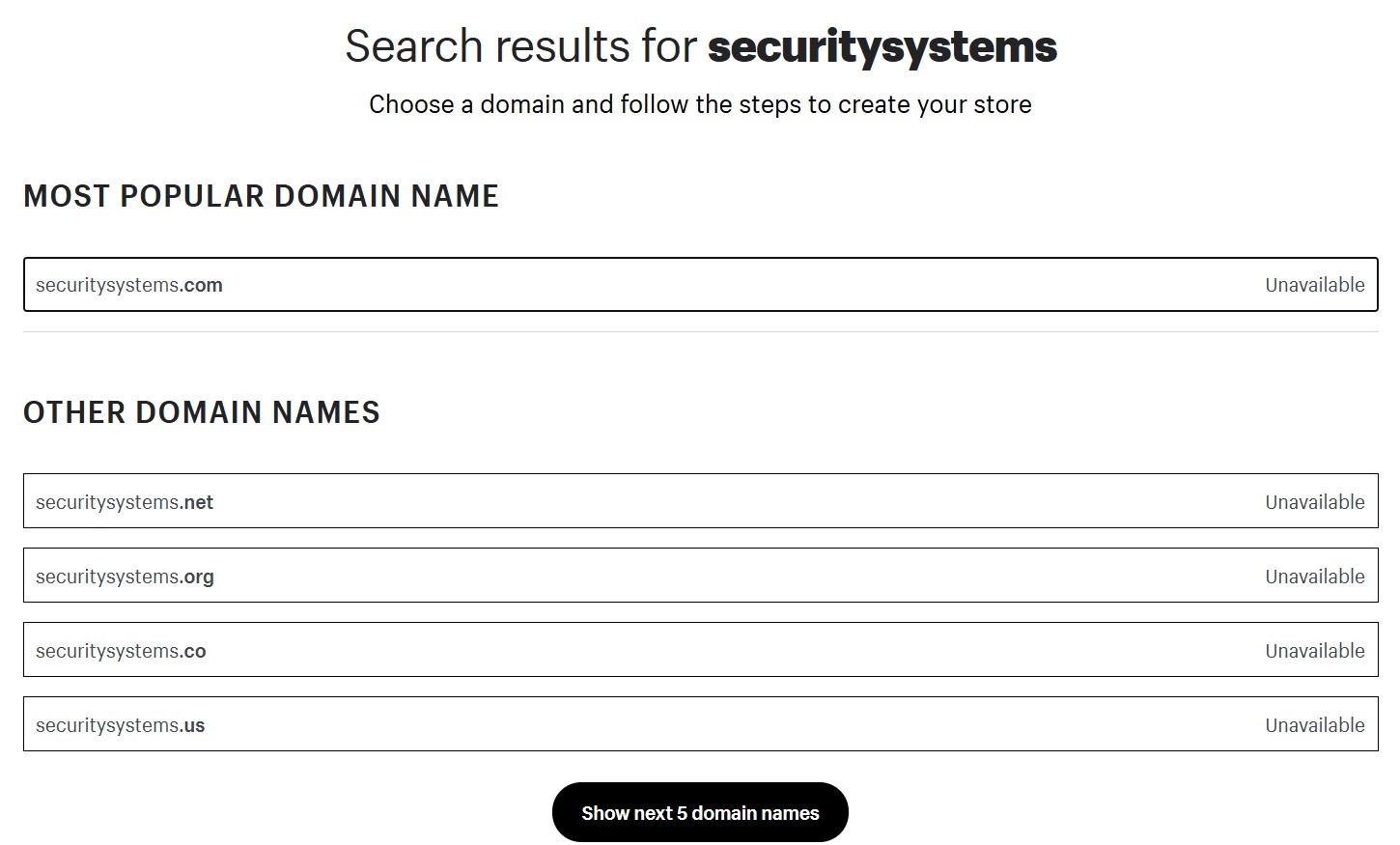
Task: Click the Search results for securitysystems heading
Action: 700,45
